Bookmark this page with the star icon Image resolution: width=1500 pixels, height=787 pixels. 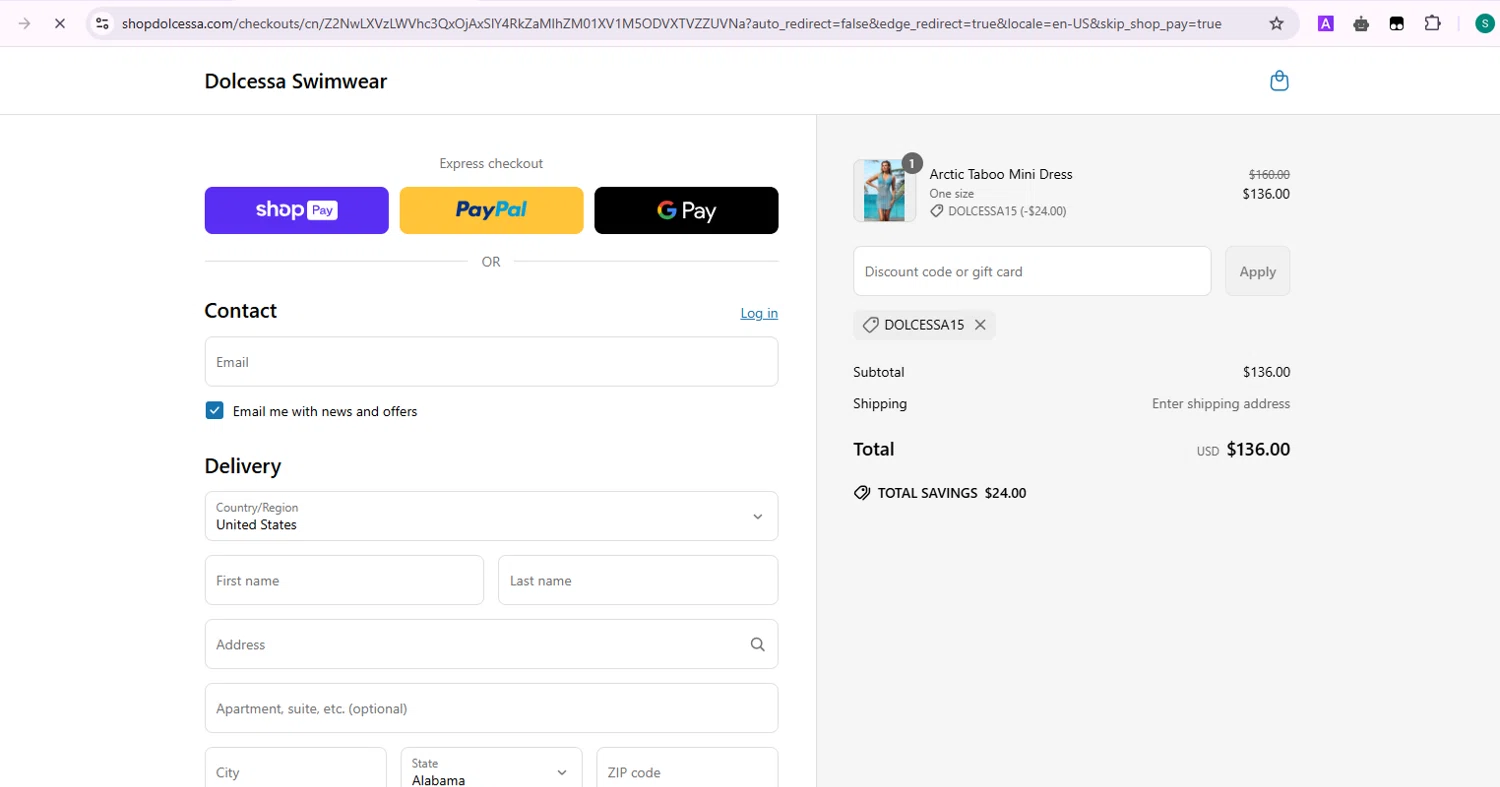pyautogui.click(x=1276, y=23)
